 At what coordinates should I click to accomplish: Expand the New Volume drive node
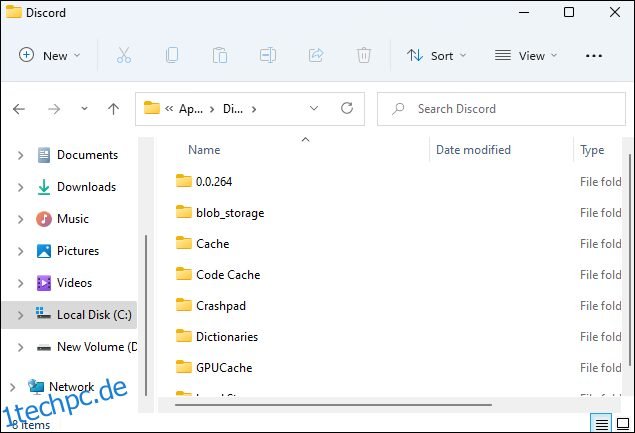coord(20,347)
